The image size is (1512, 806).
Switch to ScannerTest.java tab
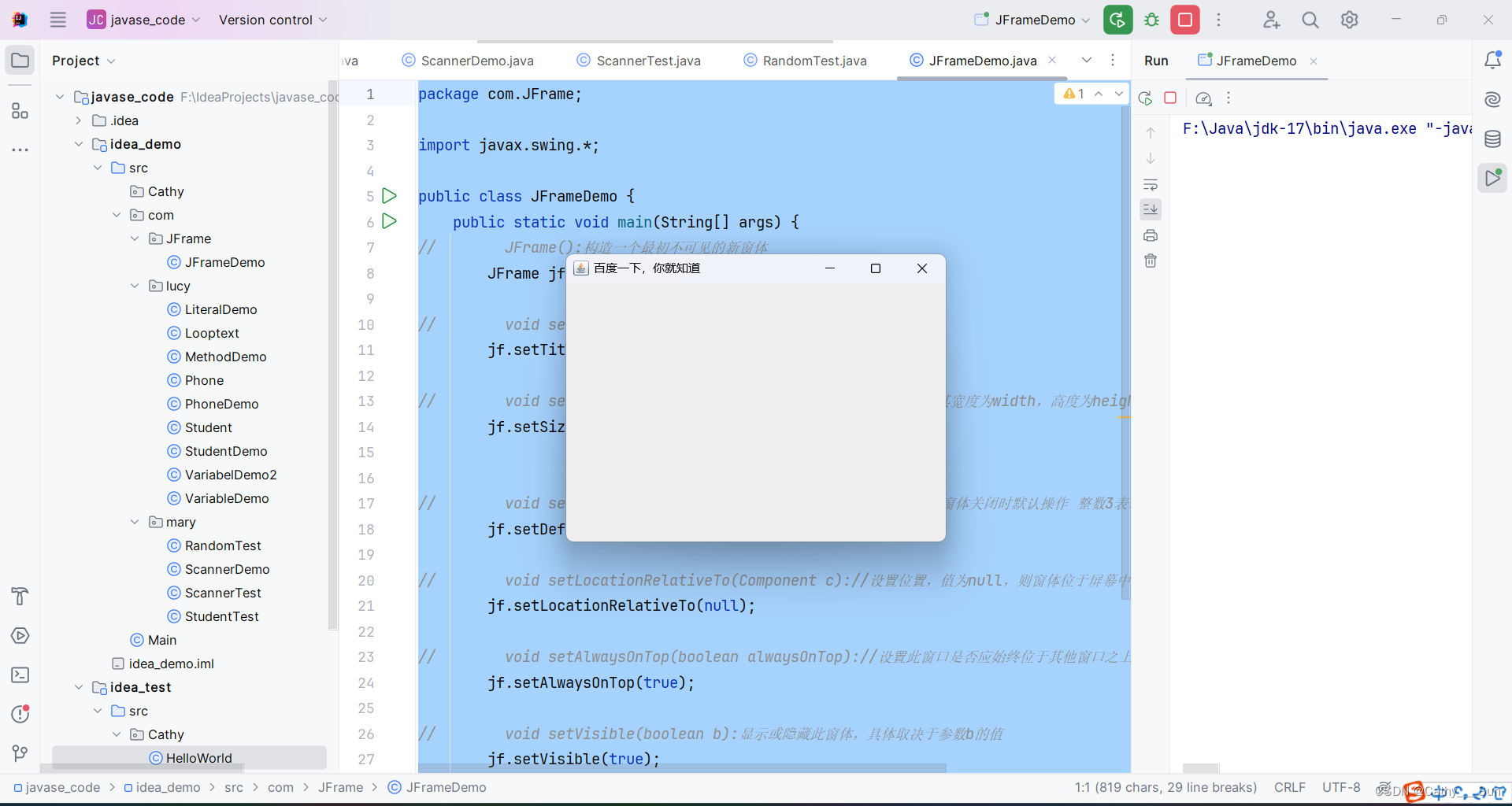tap(639, 61)
